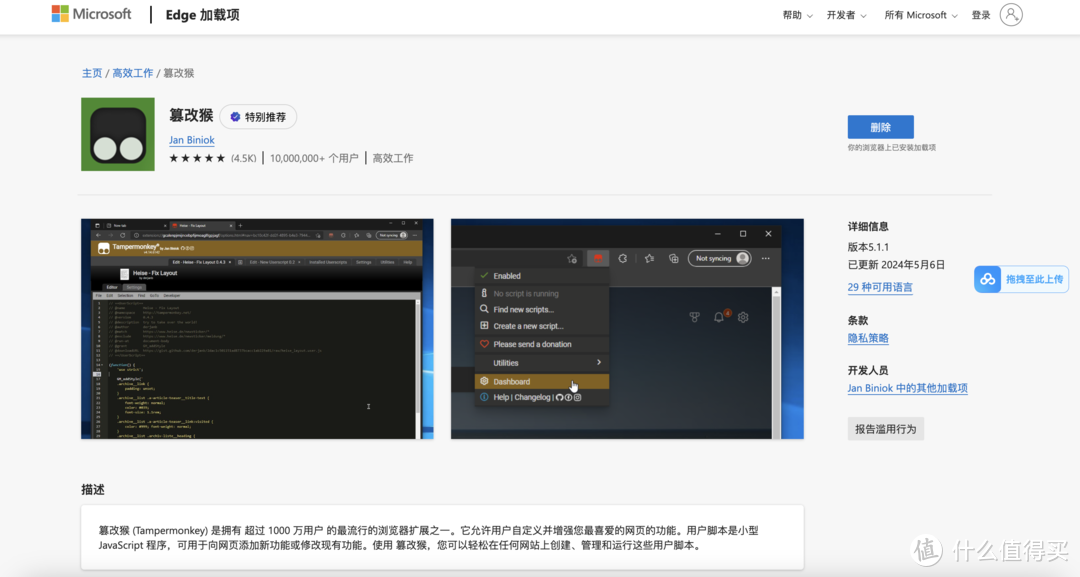This screenshot has width=1080, height=577.
Task: Click the 特别推荐 featured badge
Action: pyautogui.click(x=258, y=117)
